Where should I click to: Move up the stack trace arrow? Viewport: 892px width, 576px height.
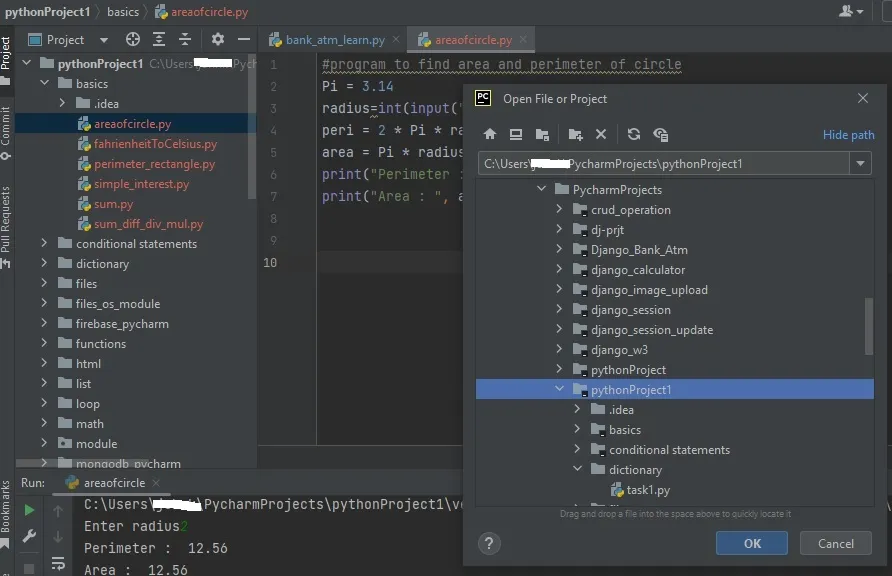click(58, 511)
